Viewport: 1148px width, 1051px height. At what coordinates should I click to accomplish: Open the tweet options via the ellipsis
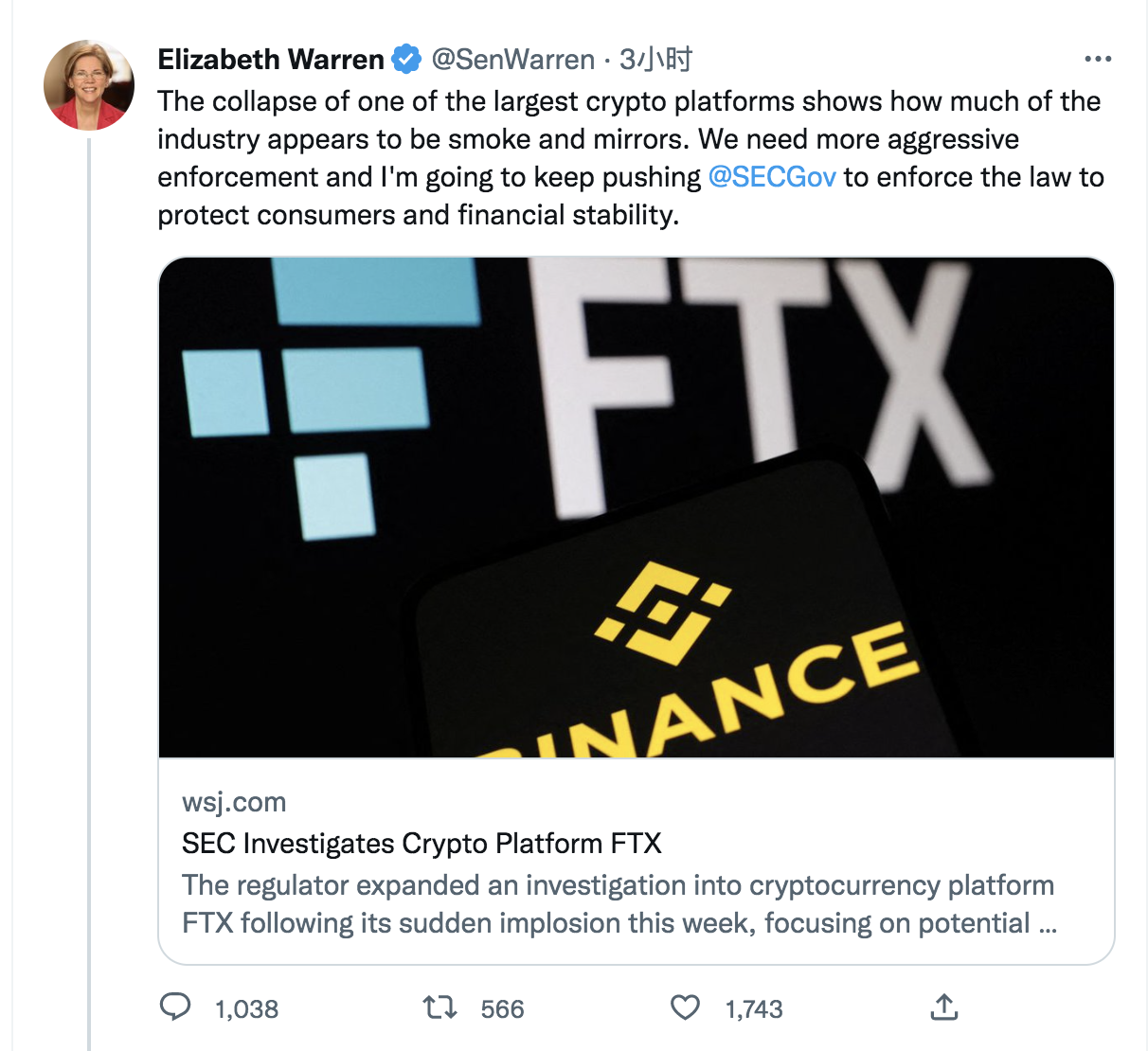[x=1097, y=58]
